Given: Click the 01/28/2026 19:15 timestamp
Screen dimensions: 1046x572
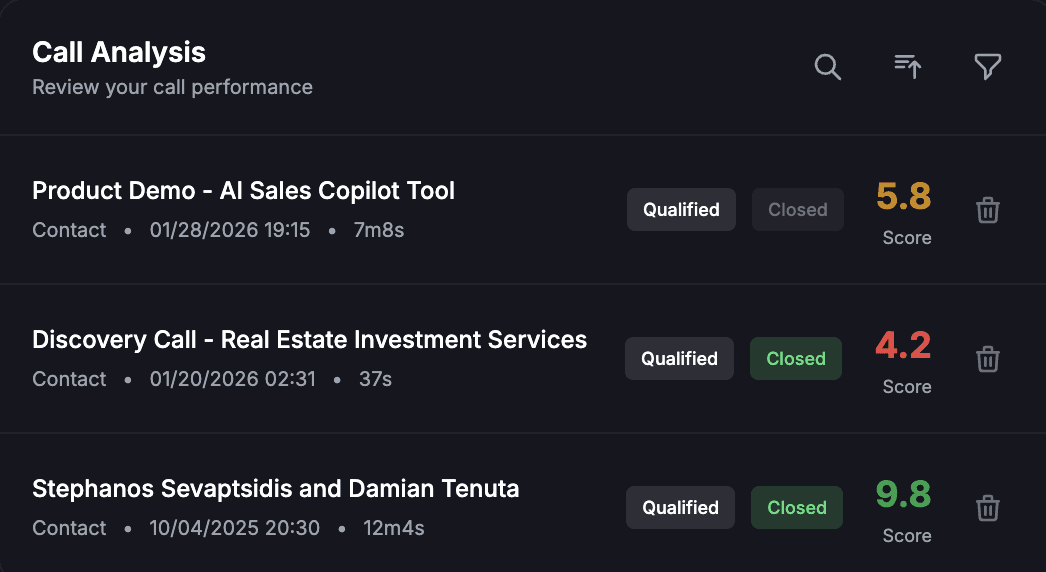Looking at the screenshot, I should click(x=230, y=230).
